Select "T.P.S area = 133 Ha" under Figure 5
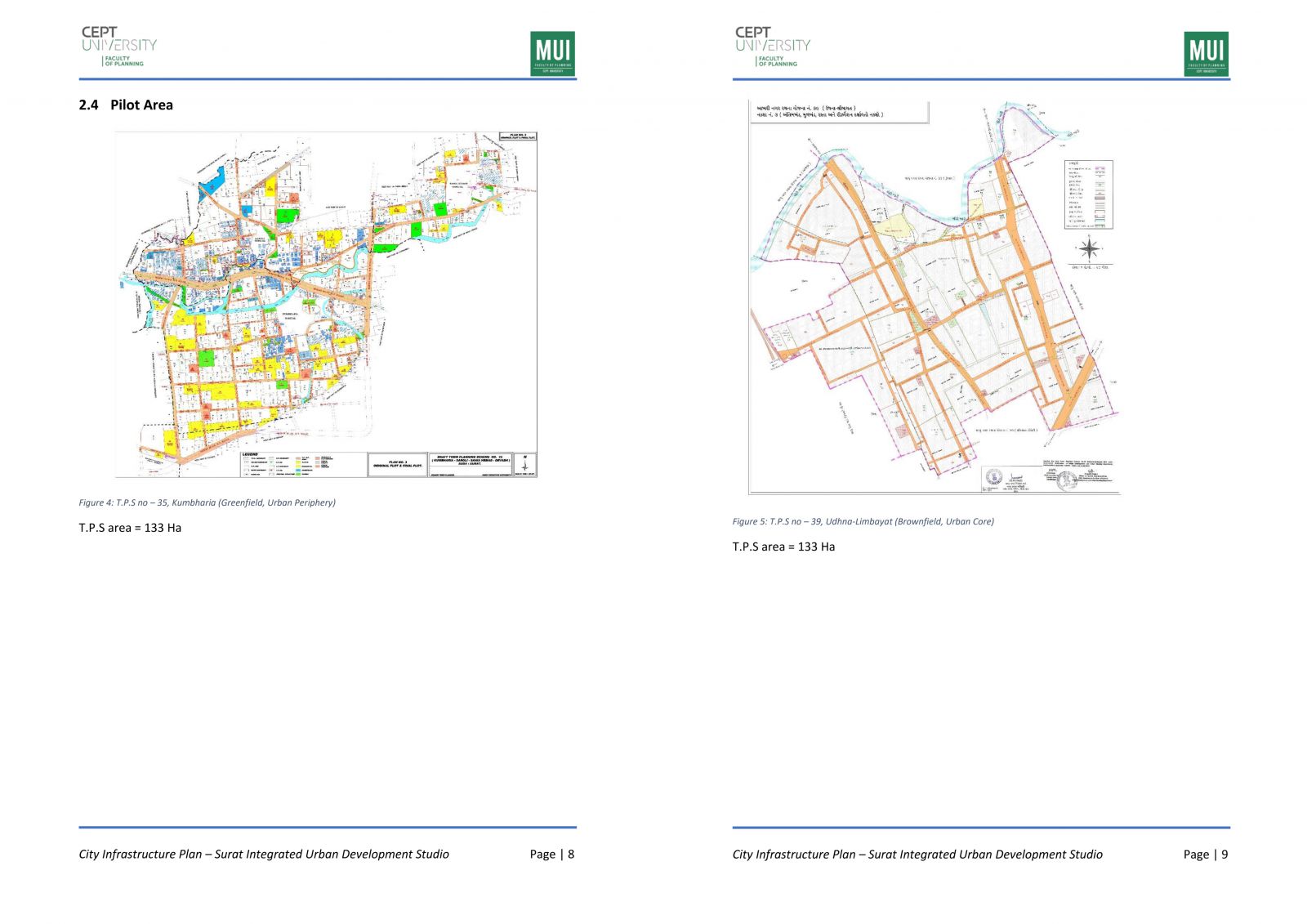Screen dimensions: 1307x924 [783, 547]
